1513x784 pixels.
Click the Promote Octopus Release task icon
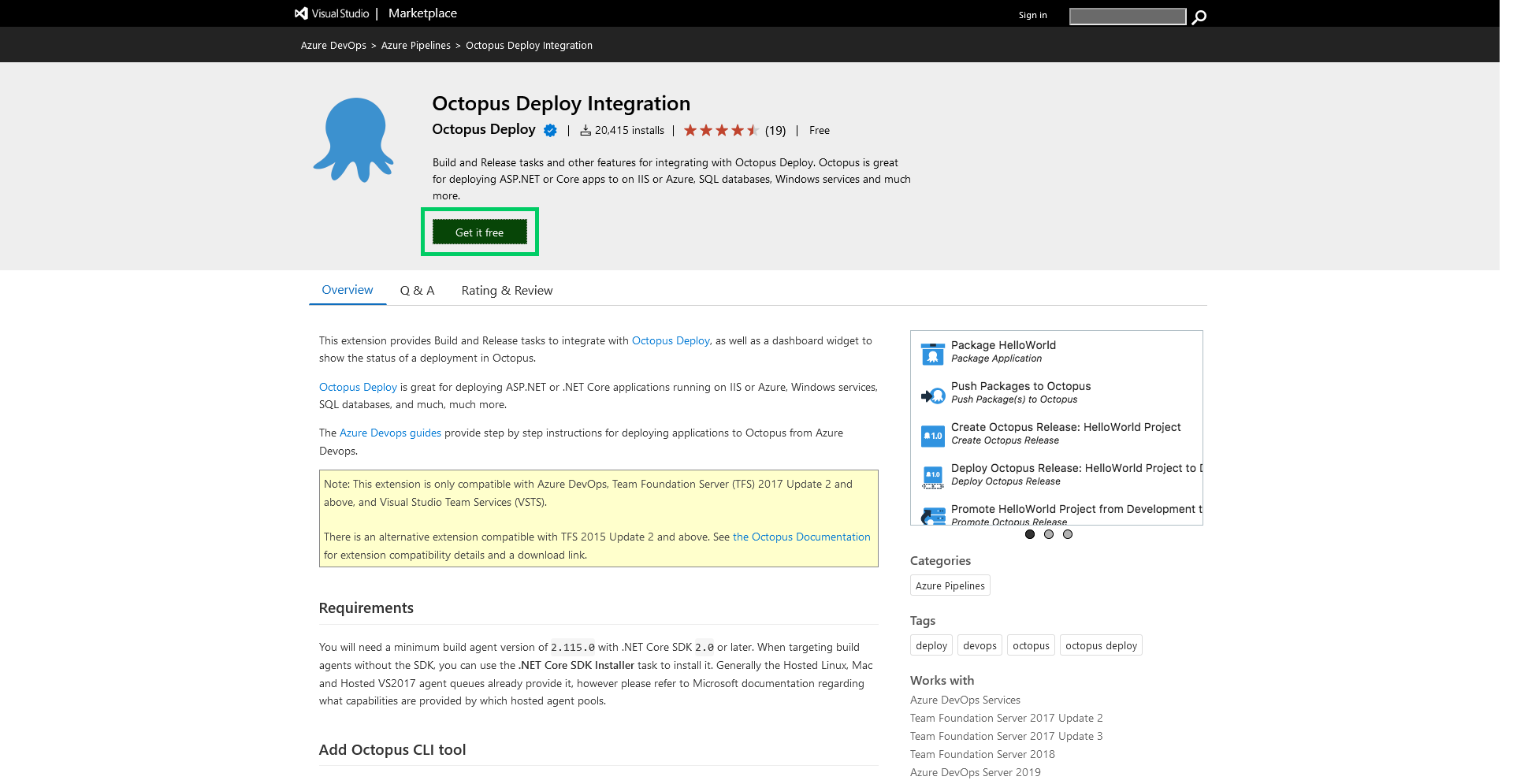click(933, 516)
